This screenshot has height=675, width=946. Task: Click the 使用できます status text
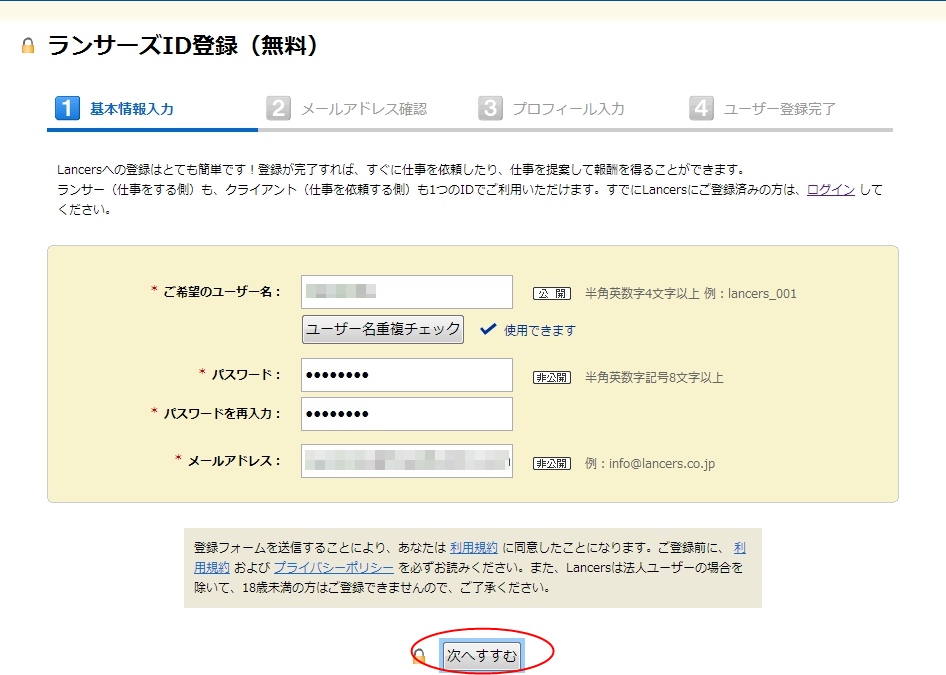click(540, 331)
